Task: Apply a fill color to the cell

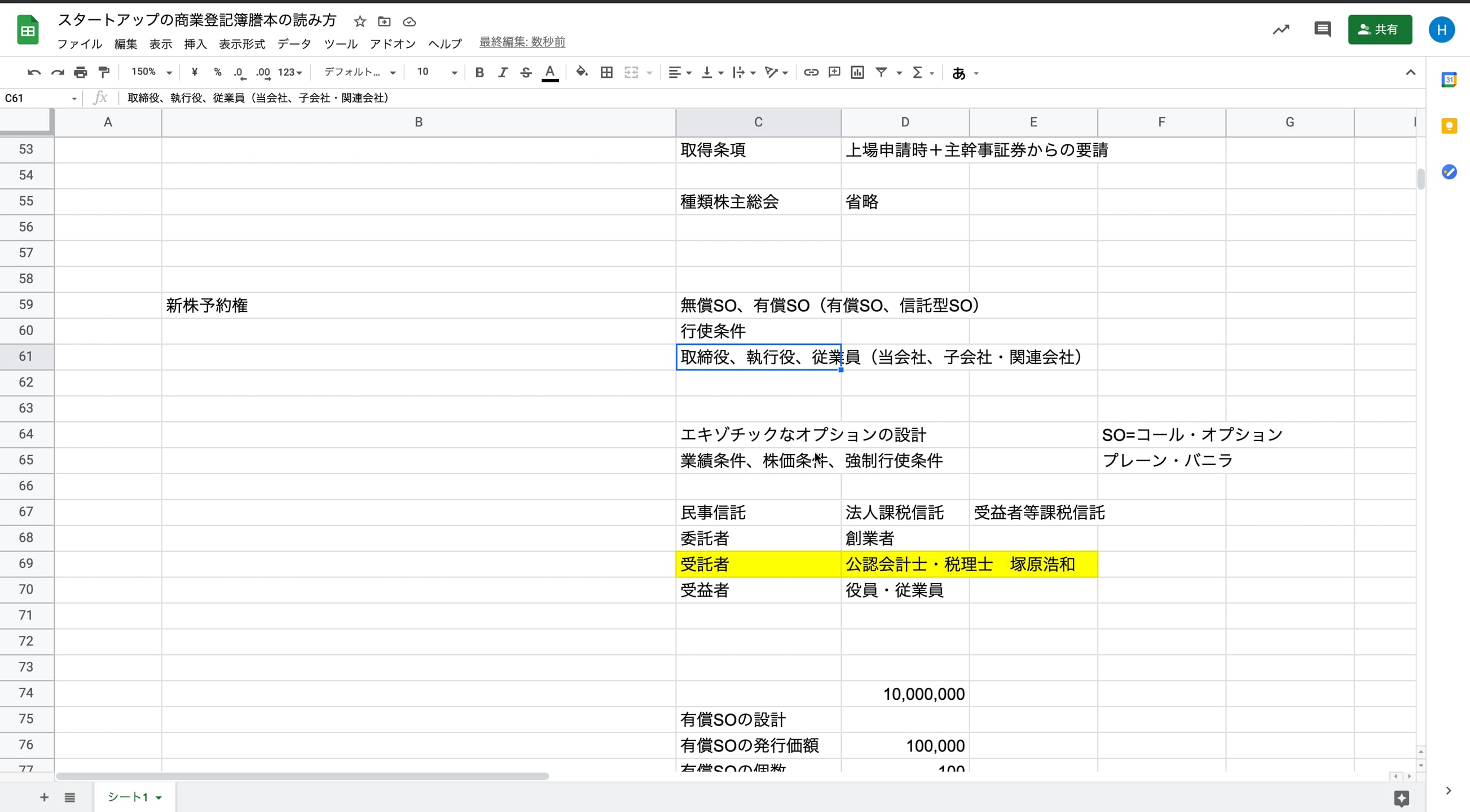Action: coord(581,73)
